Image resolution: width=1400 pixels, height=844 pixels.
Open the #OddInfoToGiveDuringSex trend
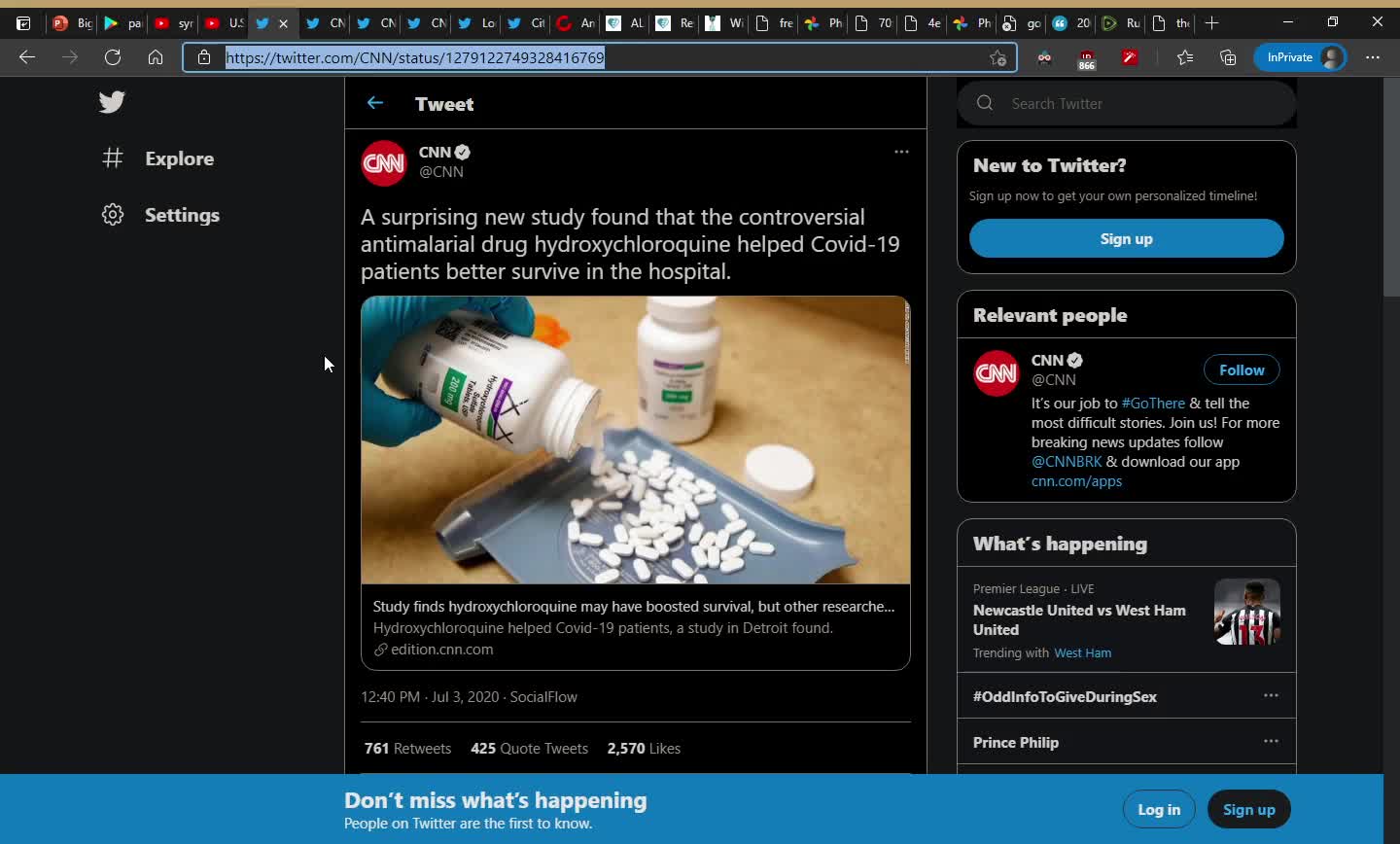point(1065,696)
